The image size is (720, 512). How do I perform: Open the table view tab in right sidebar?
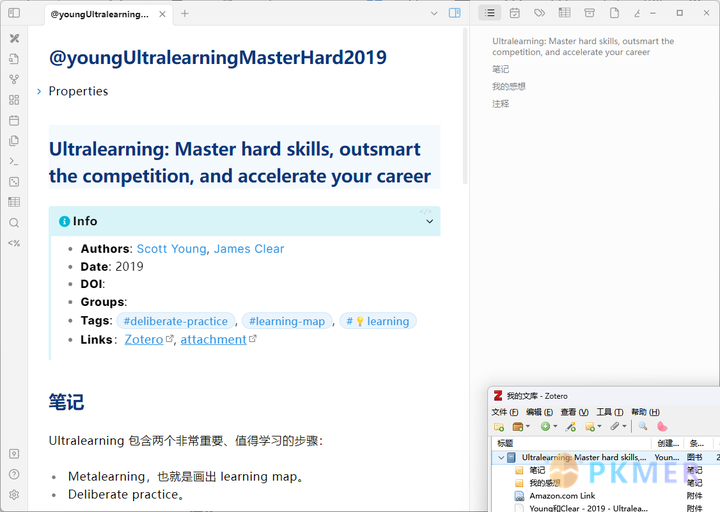[564, 13]
